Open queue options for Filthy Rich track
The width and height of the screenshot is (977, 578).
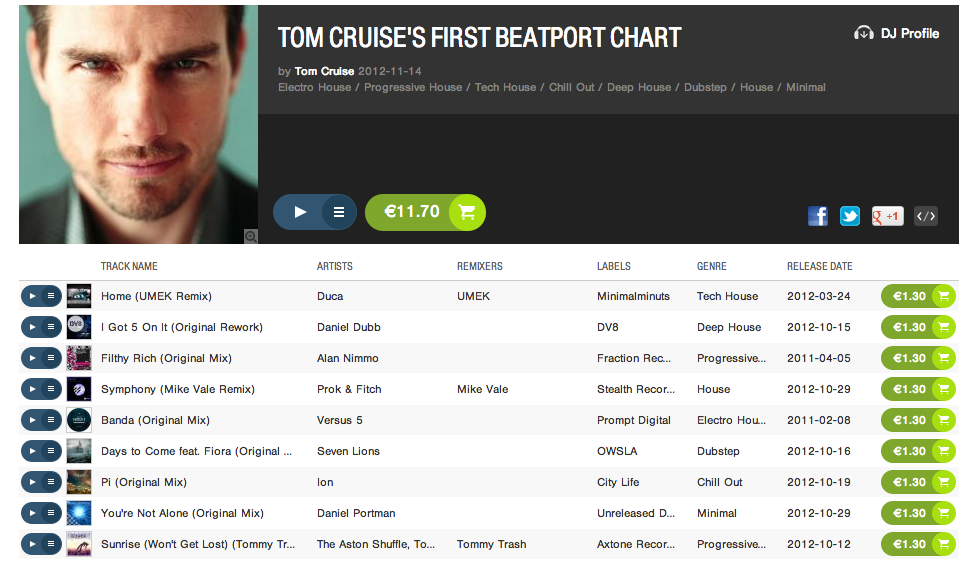pos(51,358)
